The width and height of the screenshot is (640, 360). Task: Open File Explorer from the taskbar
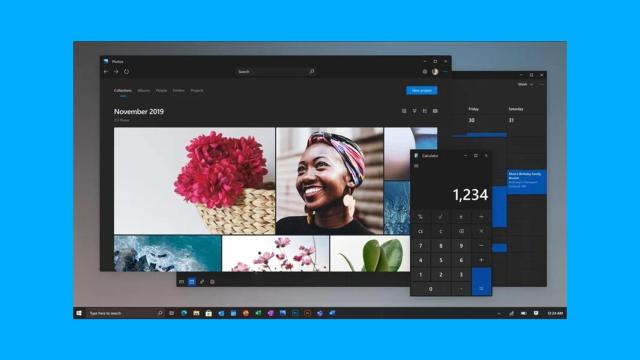196,313
